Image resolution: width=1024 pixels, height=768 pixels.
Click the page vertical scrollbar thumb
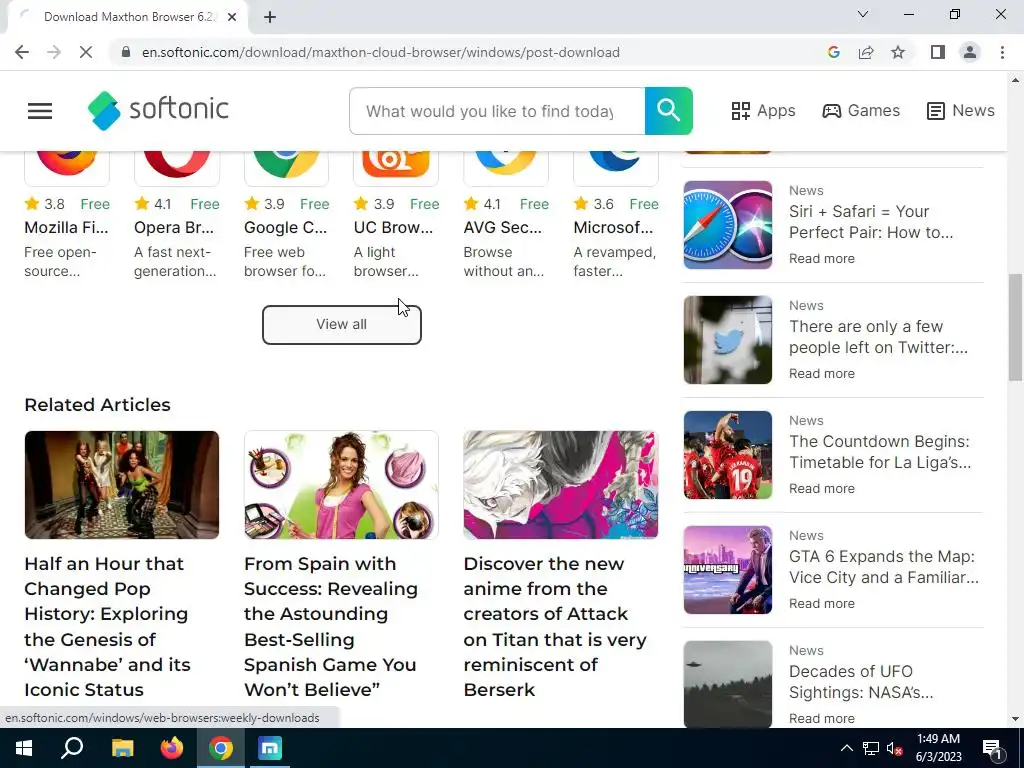1015,327
